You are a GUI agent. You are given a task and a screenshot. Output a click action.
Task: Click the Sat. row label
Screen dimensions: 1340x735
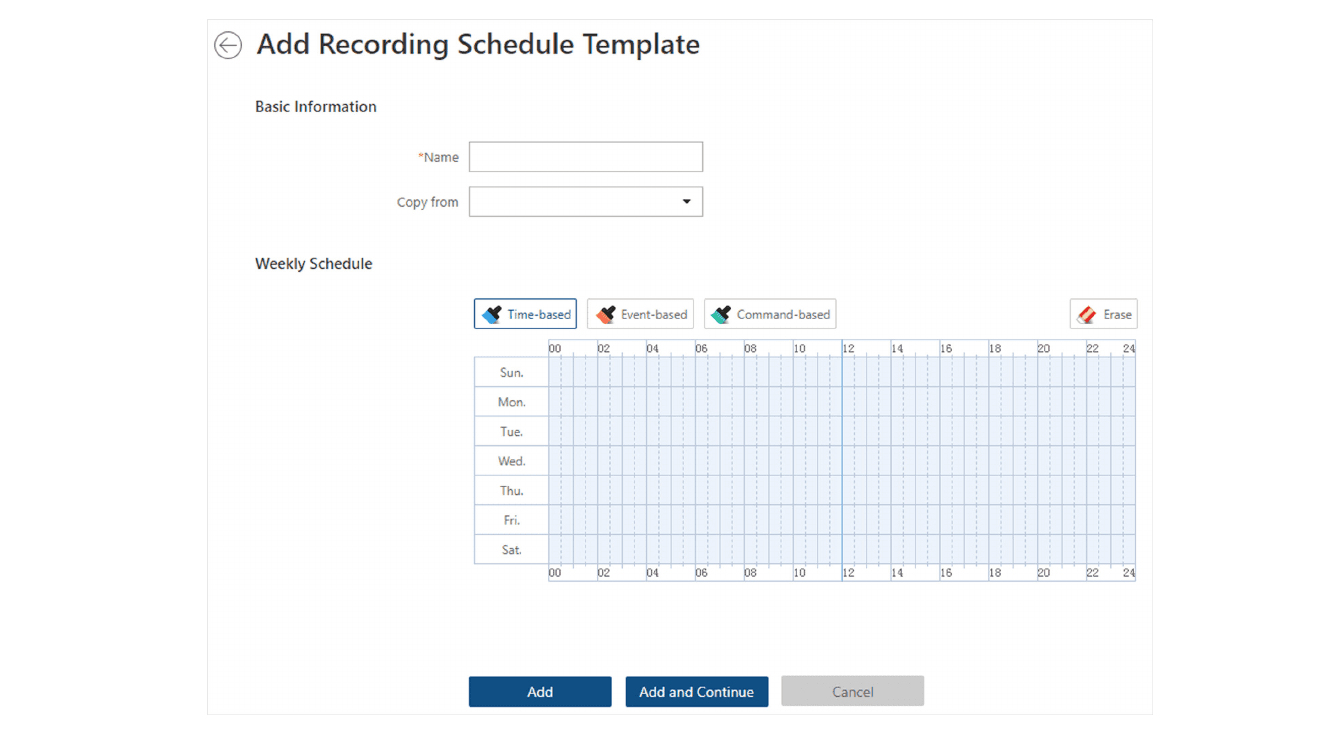click(x=511, y=550)
